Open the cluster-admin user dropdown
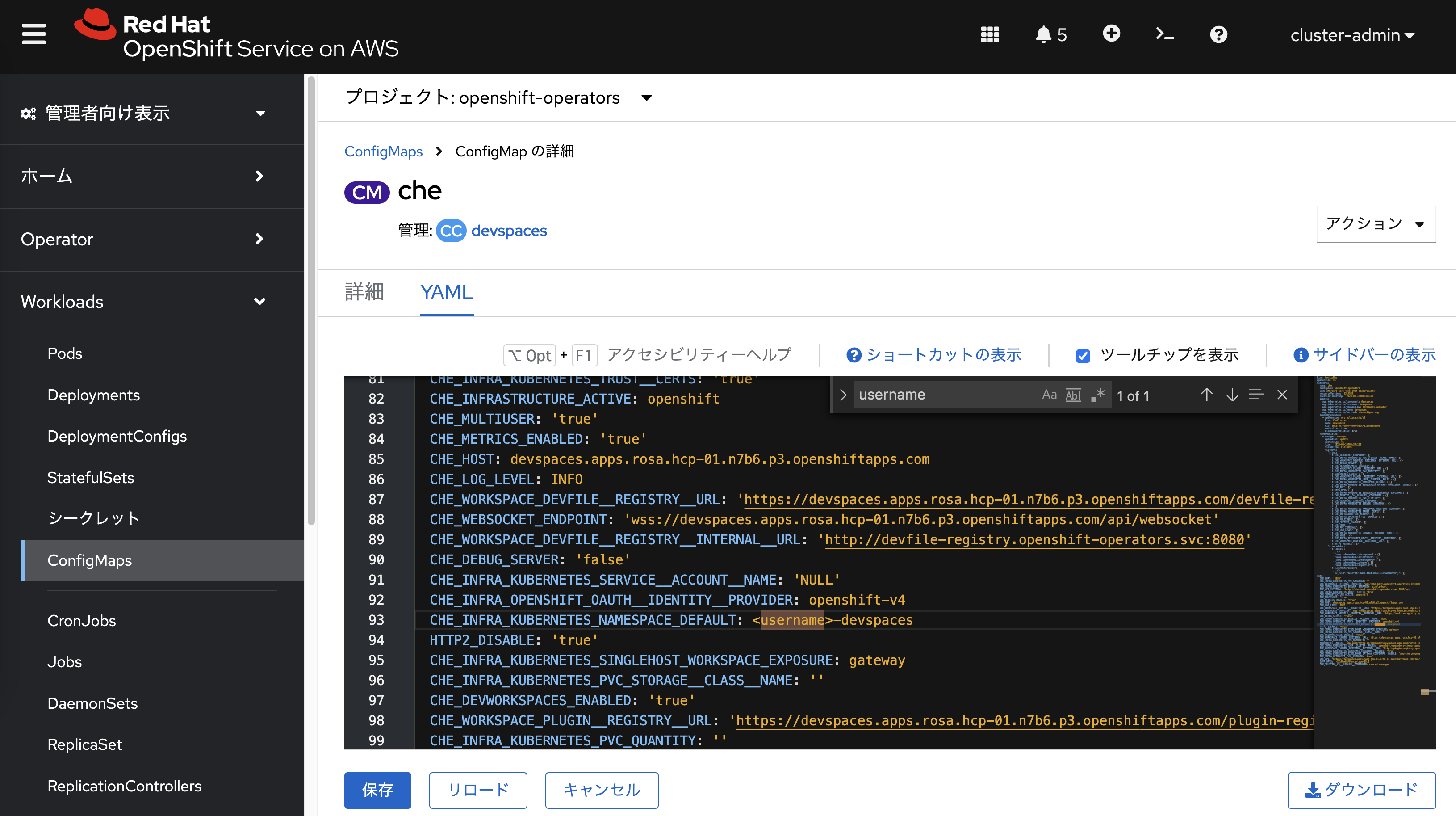 click(x=1352, y=35)
